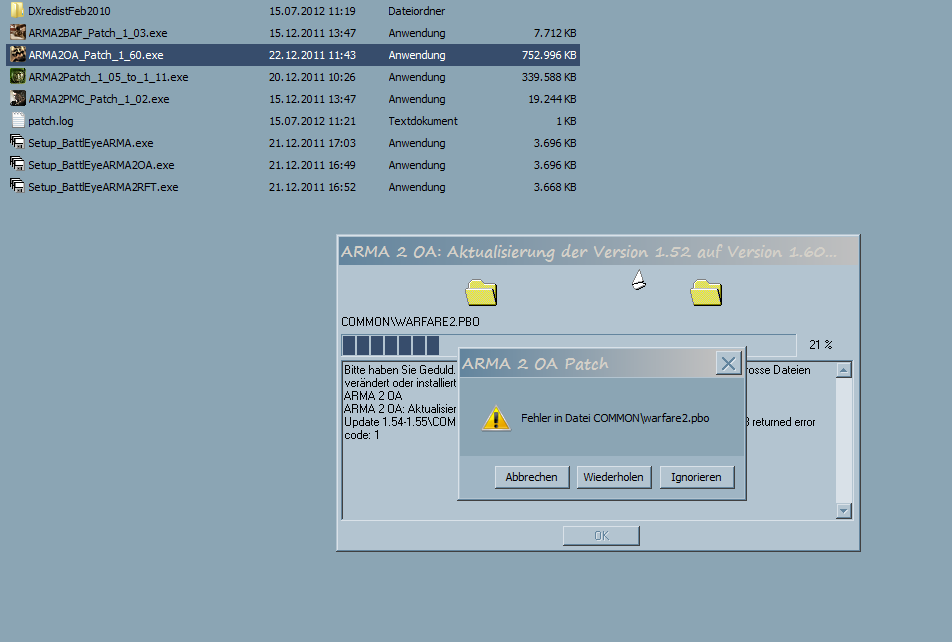Click the log line Bitte haben Sie Geduld

coord(400,369)
